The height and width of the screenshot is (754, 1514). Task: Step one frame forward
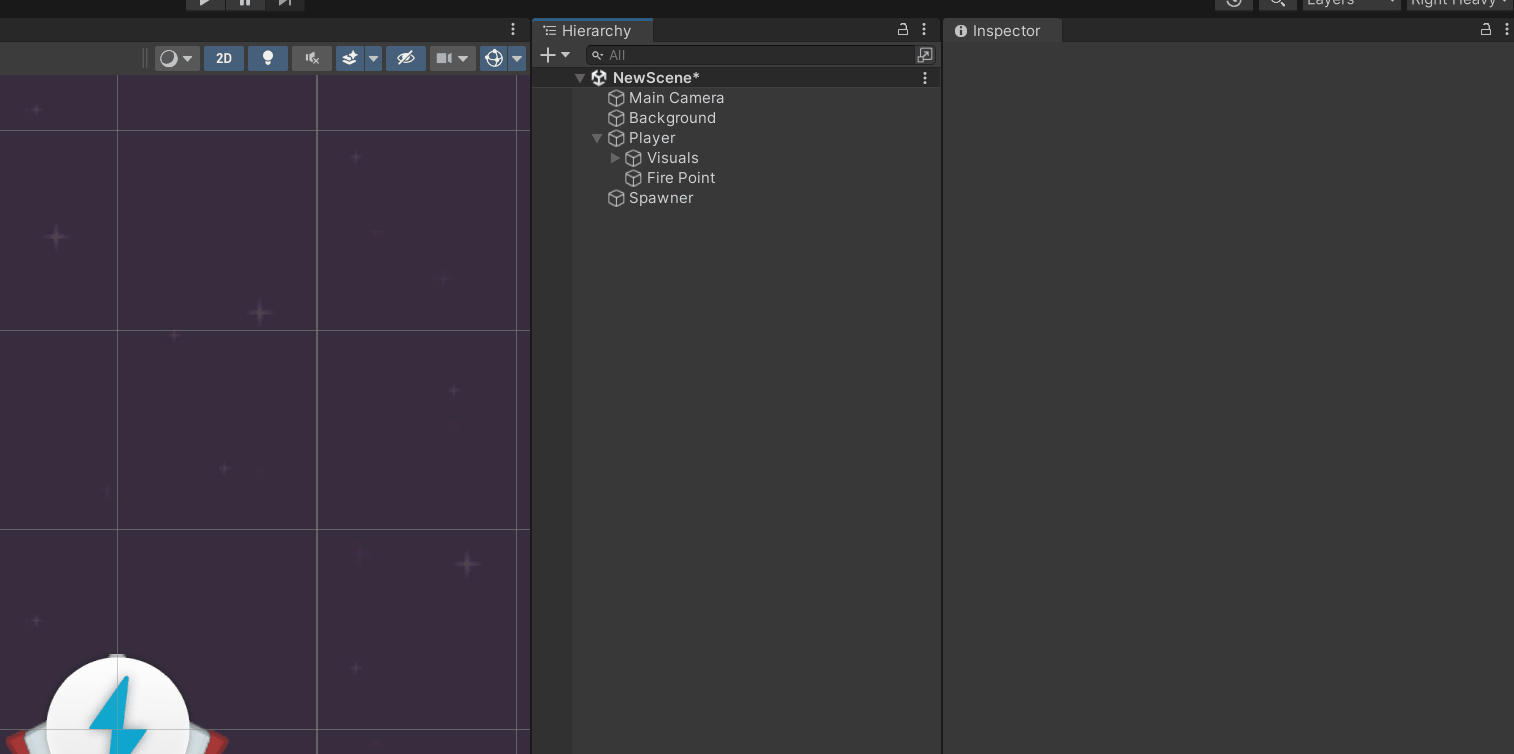point(285,4)
